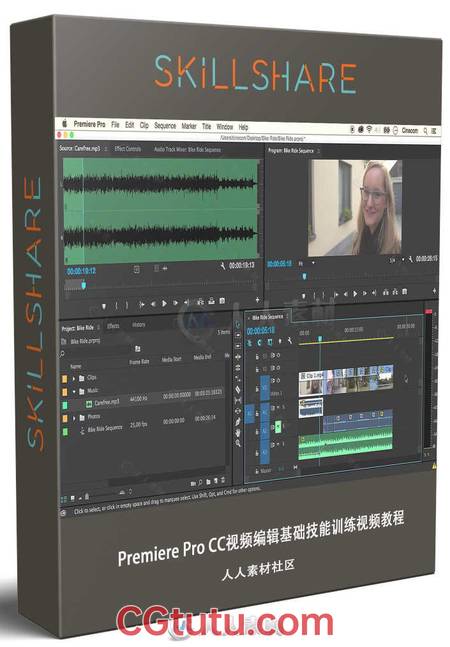Open Source monitor settings wrench
Image resolution: width=450 pixels, height=647 pixels.
223,266
